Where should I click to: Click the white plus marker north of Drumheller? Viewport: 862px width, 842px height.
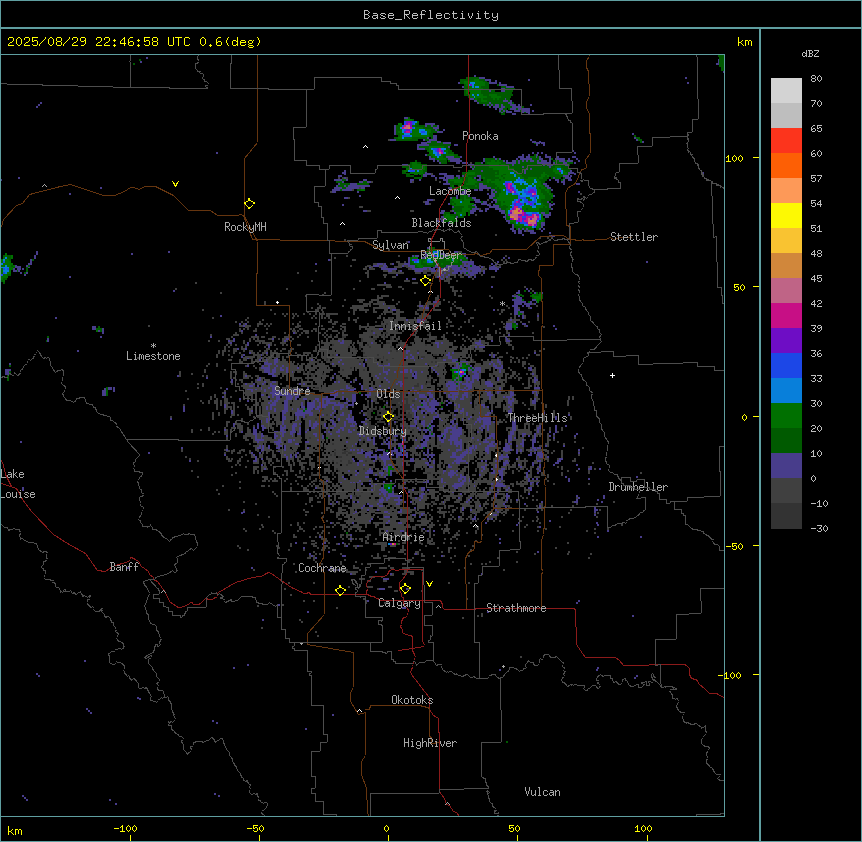[x=612, y=375]
